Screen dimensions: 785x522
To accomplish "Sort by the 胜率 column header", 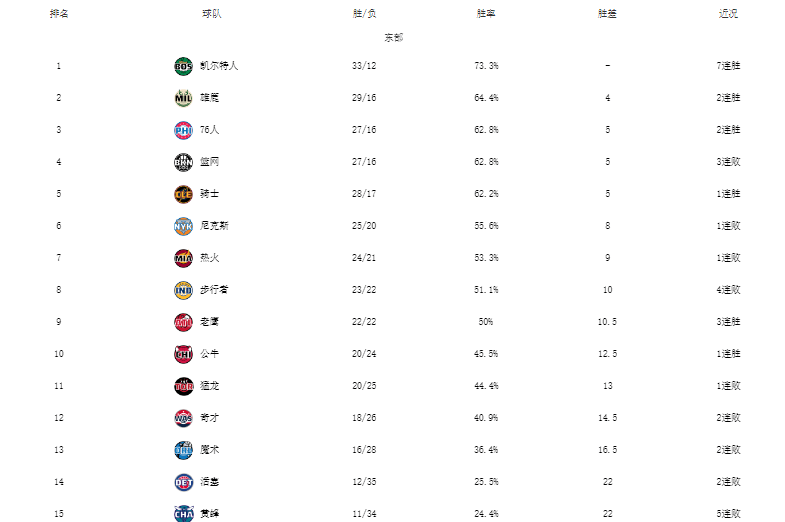I will tap(486, 14).
